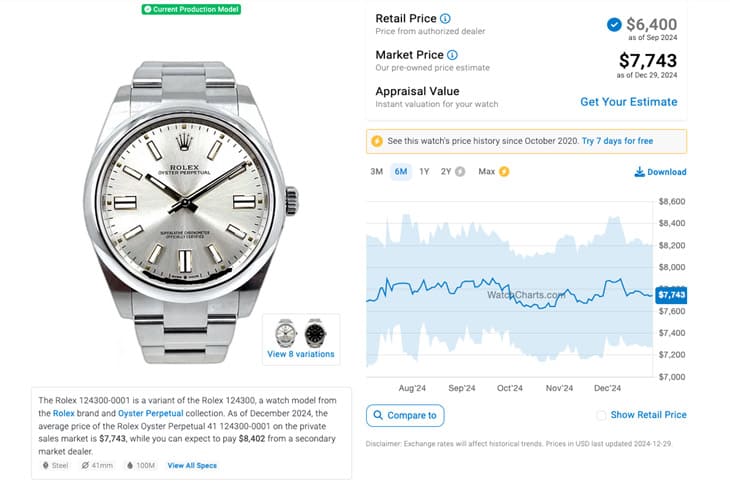Select the 6M time range

point(401,172)
